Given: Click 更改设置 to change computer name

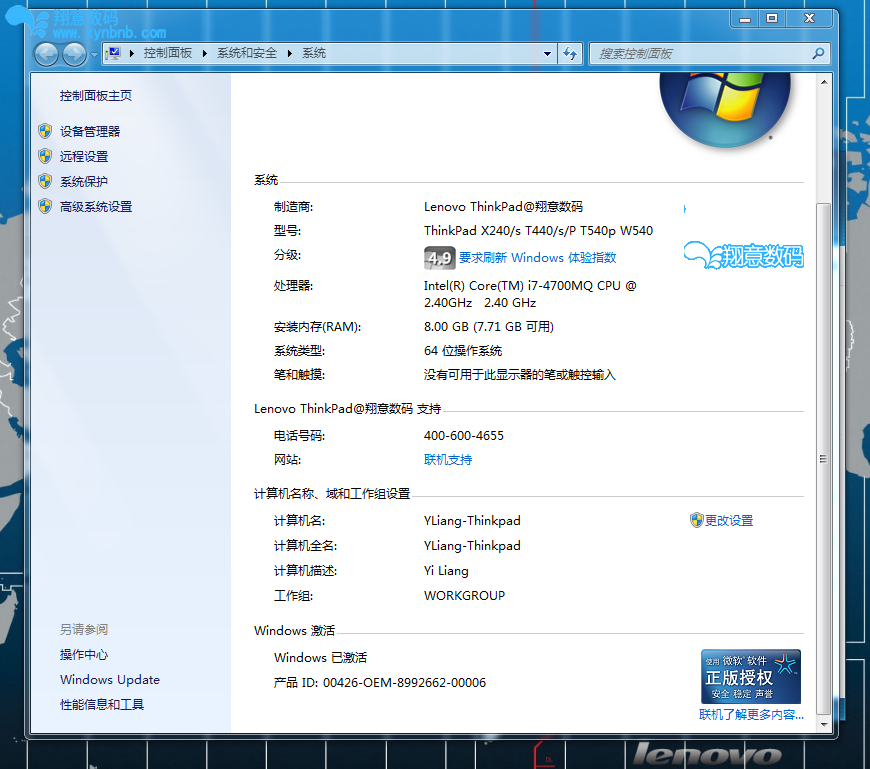Looking at the screenshot, I should (729, 520).
